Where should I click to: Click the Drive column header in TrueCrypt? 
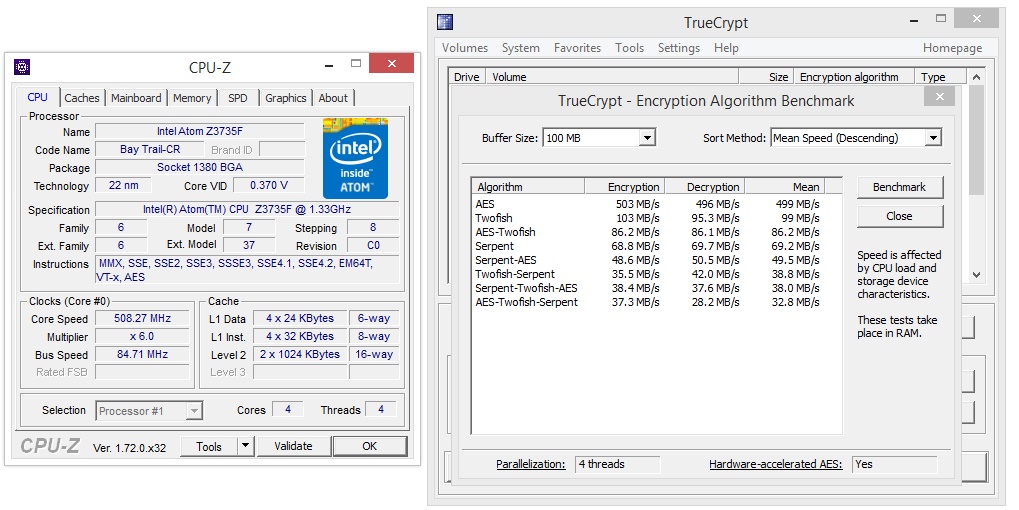point(467,77)
